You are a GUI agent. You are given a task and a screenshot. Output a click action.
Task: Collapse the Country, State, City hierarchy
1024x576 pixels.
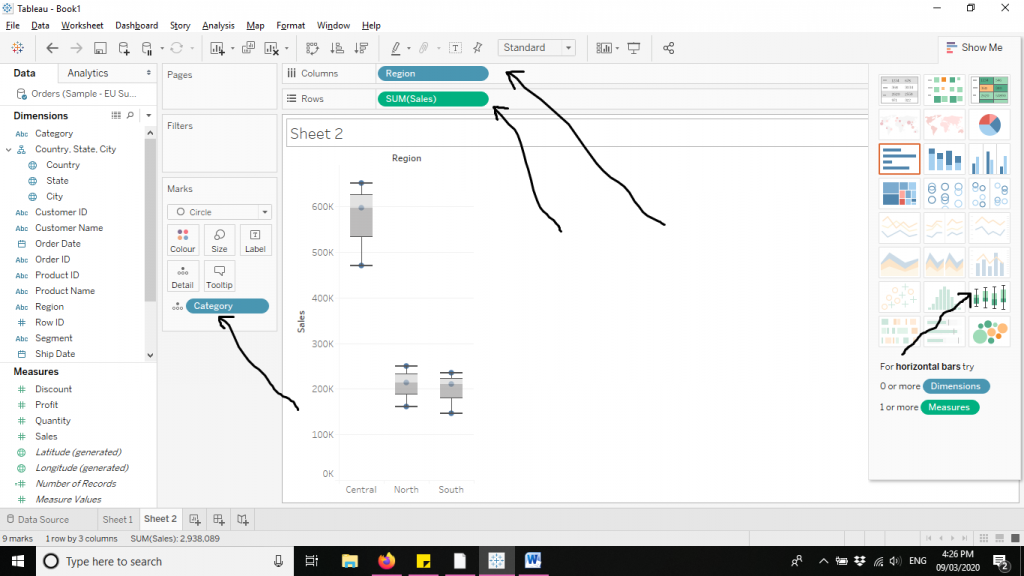[x=8, y=150]
